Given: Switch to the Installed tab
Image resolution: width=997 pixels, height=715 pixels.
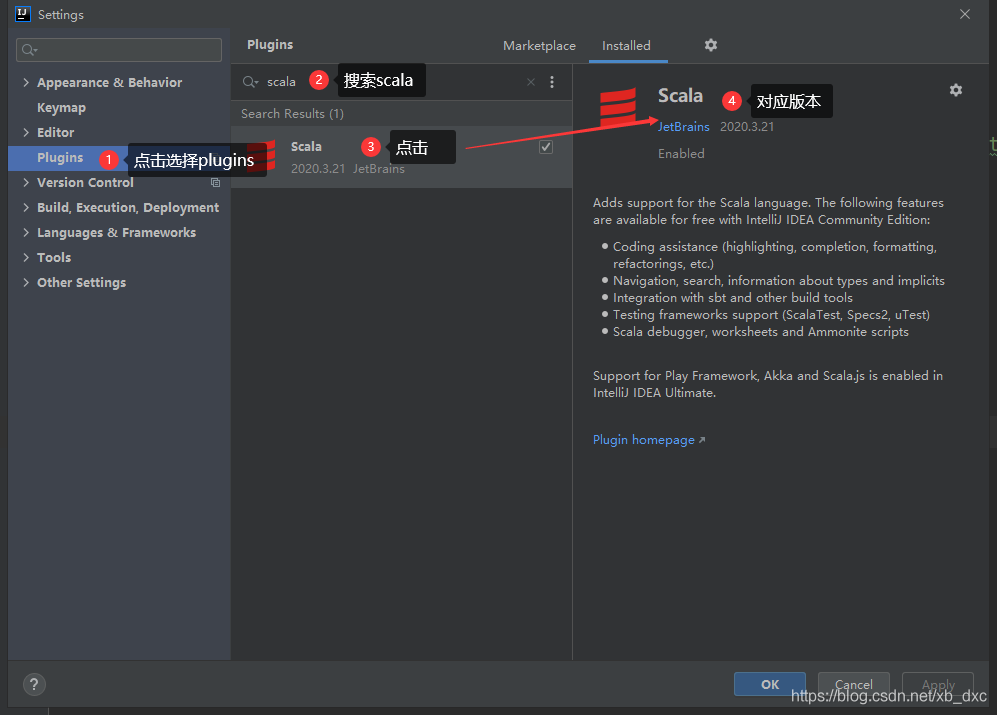Looking at the screenshot, I should click(x=626, y=46).
